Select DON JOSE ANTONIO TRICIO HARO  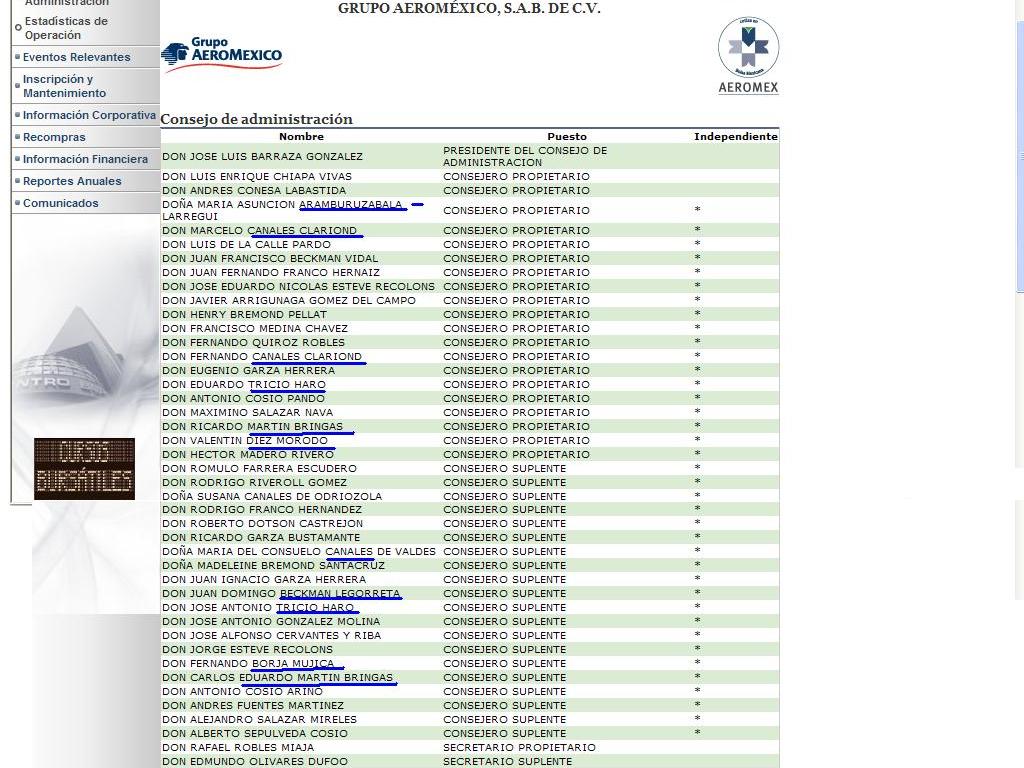[x=258, y=607]
